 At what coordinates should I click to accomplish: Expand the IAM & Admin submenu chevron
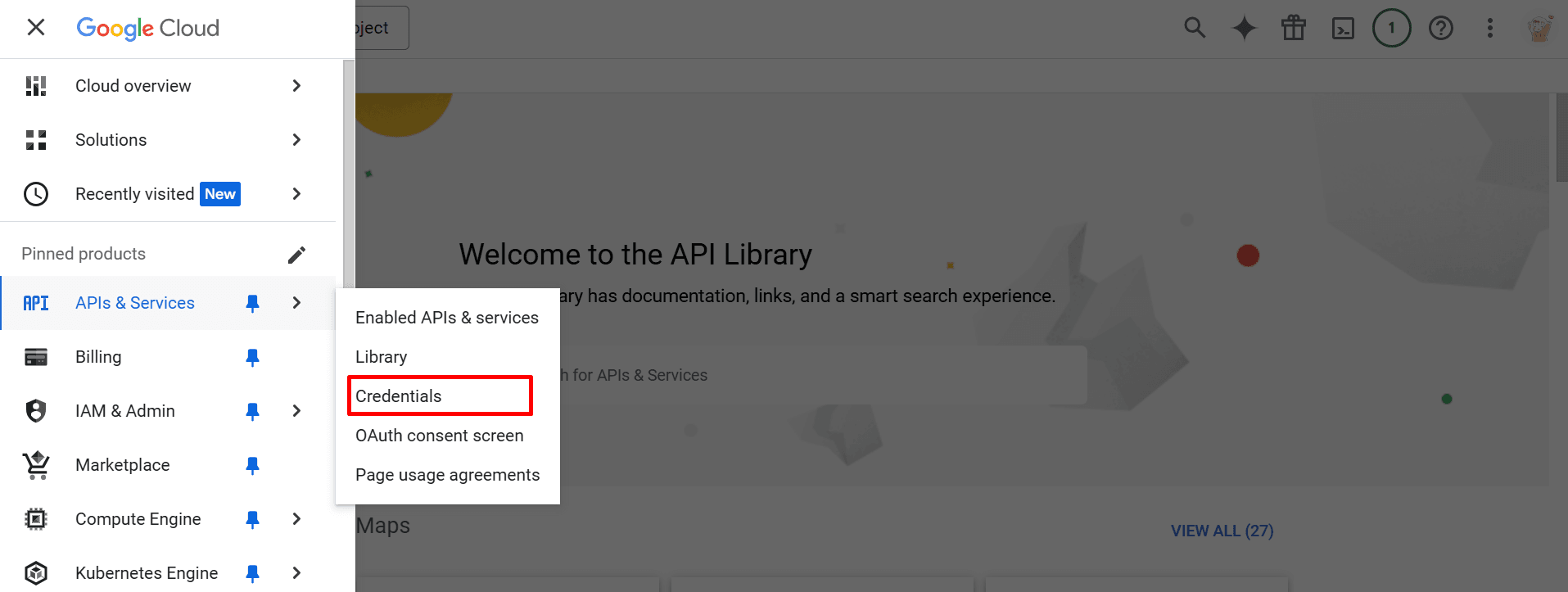coord(296,411)
